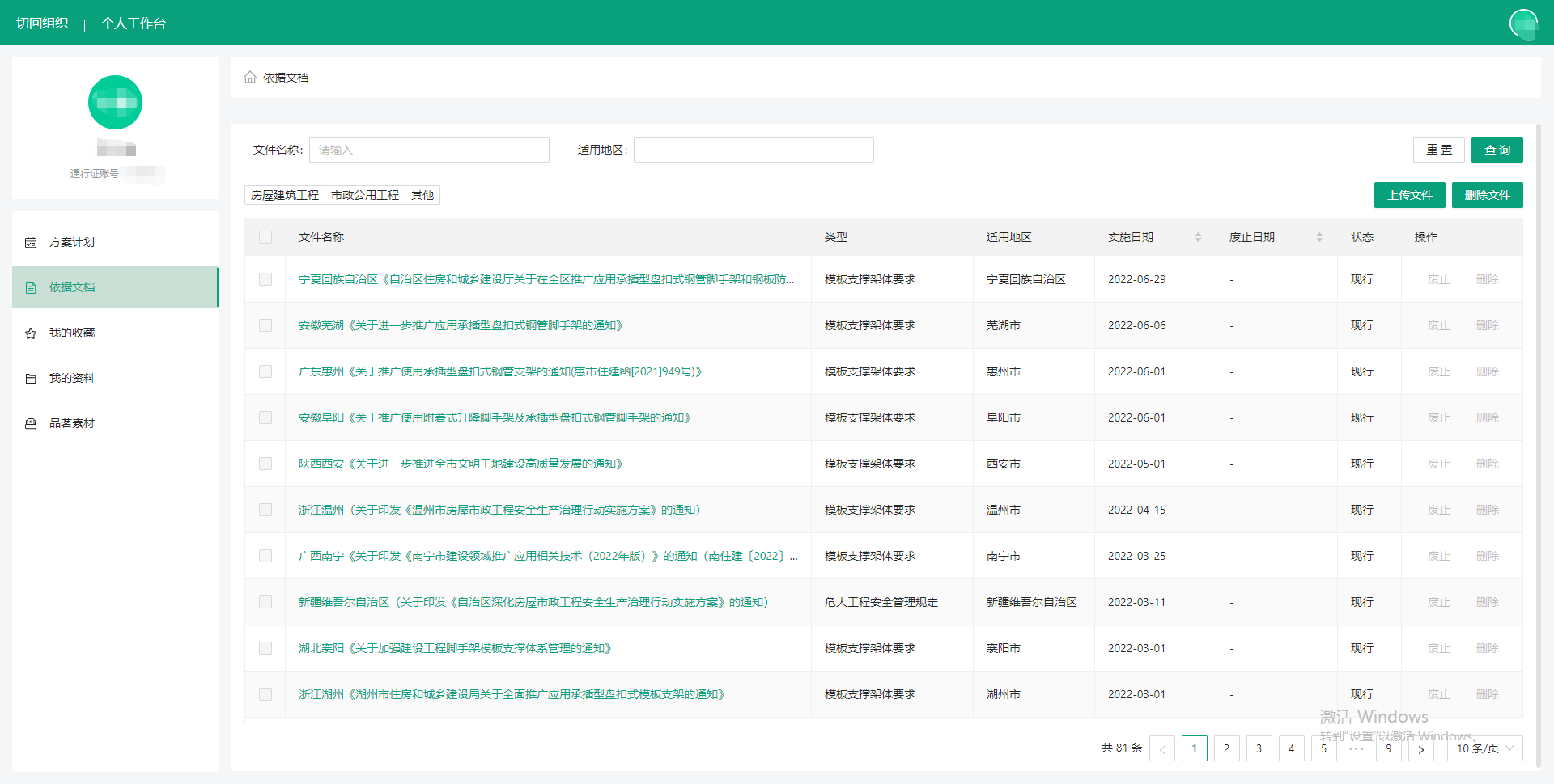This screenshot has width=1554, height=784.
Task: Click the 品茗素材 icon in sidebar
Action: pos(31,424)
